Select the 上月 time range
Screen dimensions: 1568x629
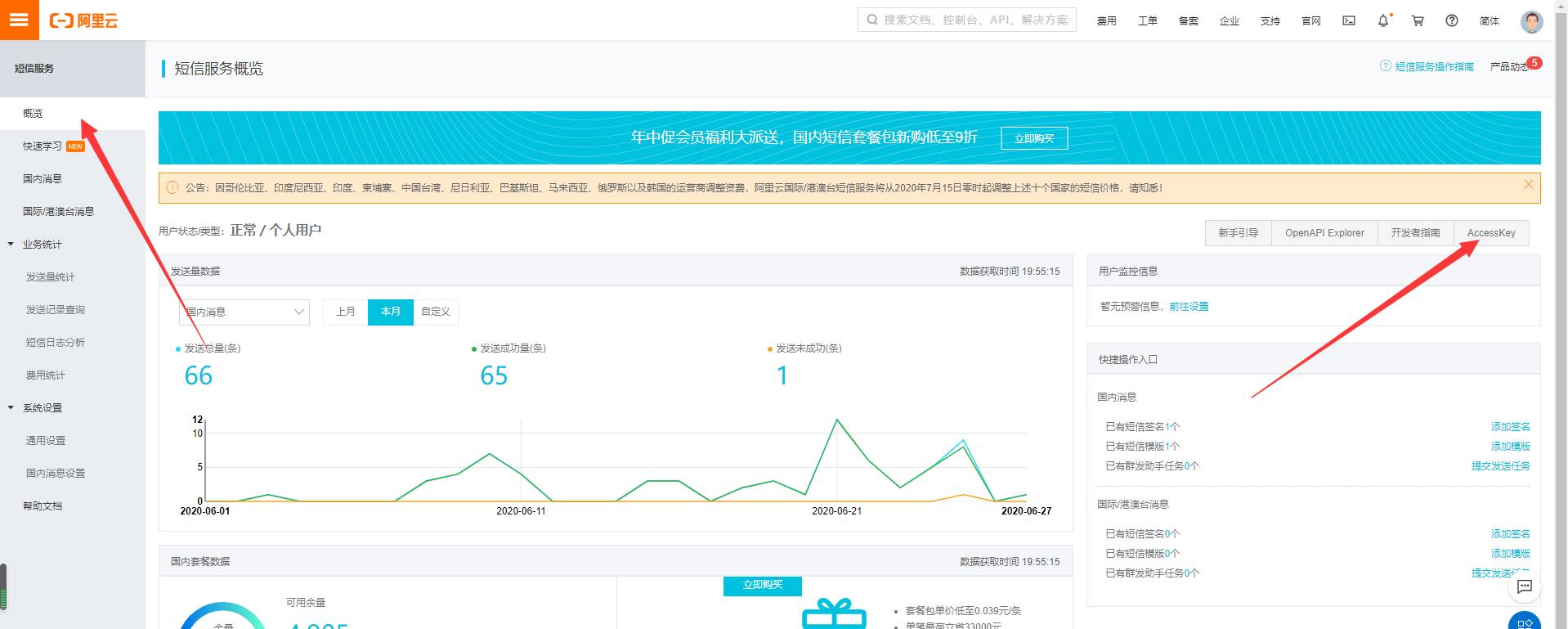pyautogui.click(x=346, y=312)
